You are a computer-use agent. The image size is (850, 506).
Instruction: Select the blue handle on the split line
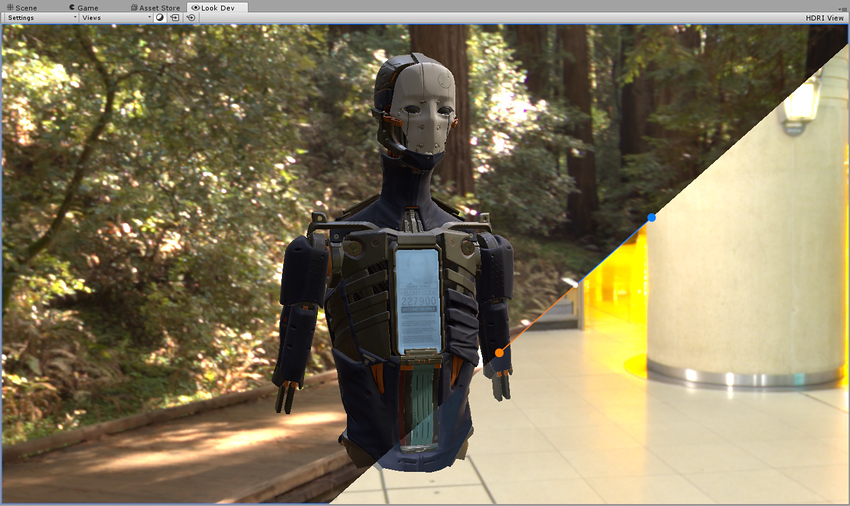(x=652, y=217)
